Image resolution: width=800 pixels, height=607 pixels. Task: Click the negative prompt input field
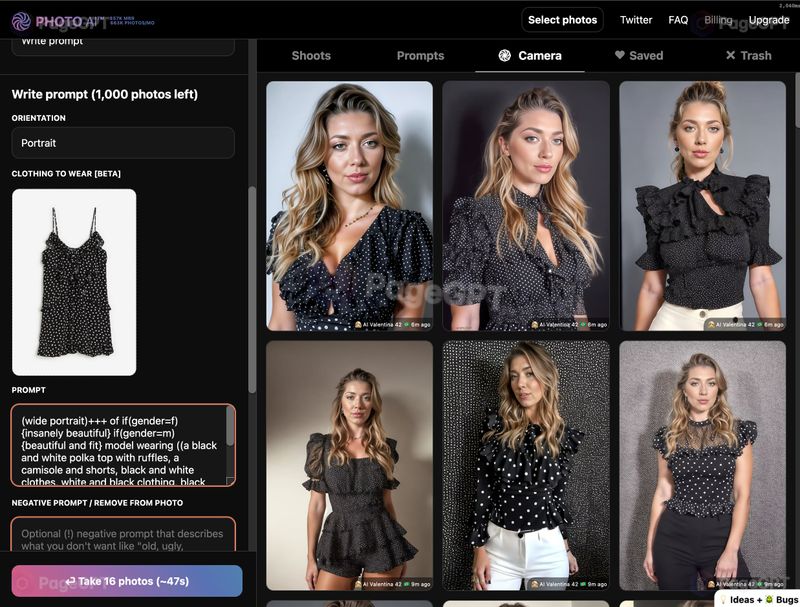[x=123, y=535]
